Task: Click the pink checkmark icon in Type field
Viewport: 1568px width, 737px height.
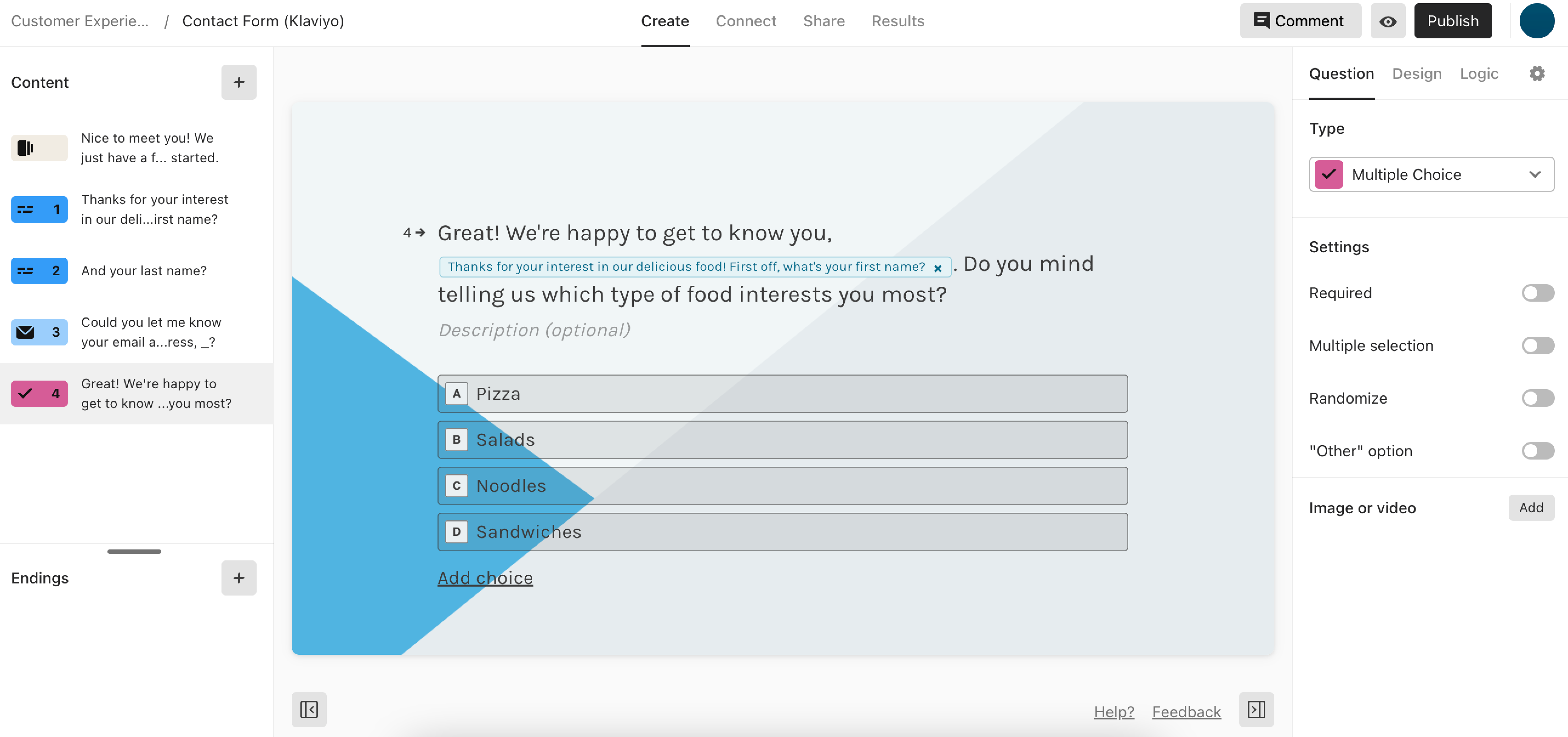Action: click(x=1329, y=175)
